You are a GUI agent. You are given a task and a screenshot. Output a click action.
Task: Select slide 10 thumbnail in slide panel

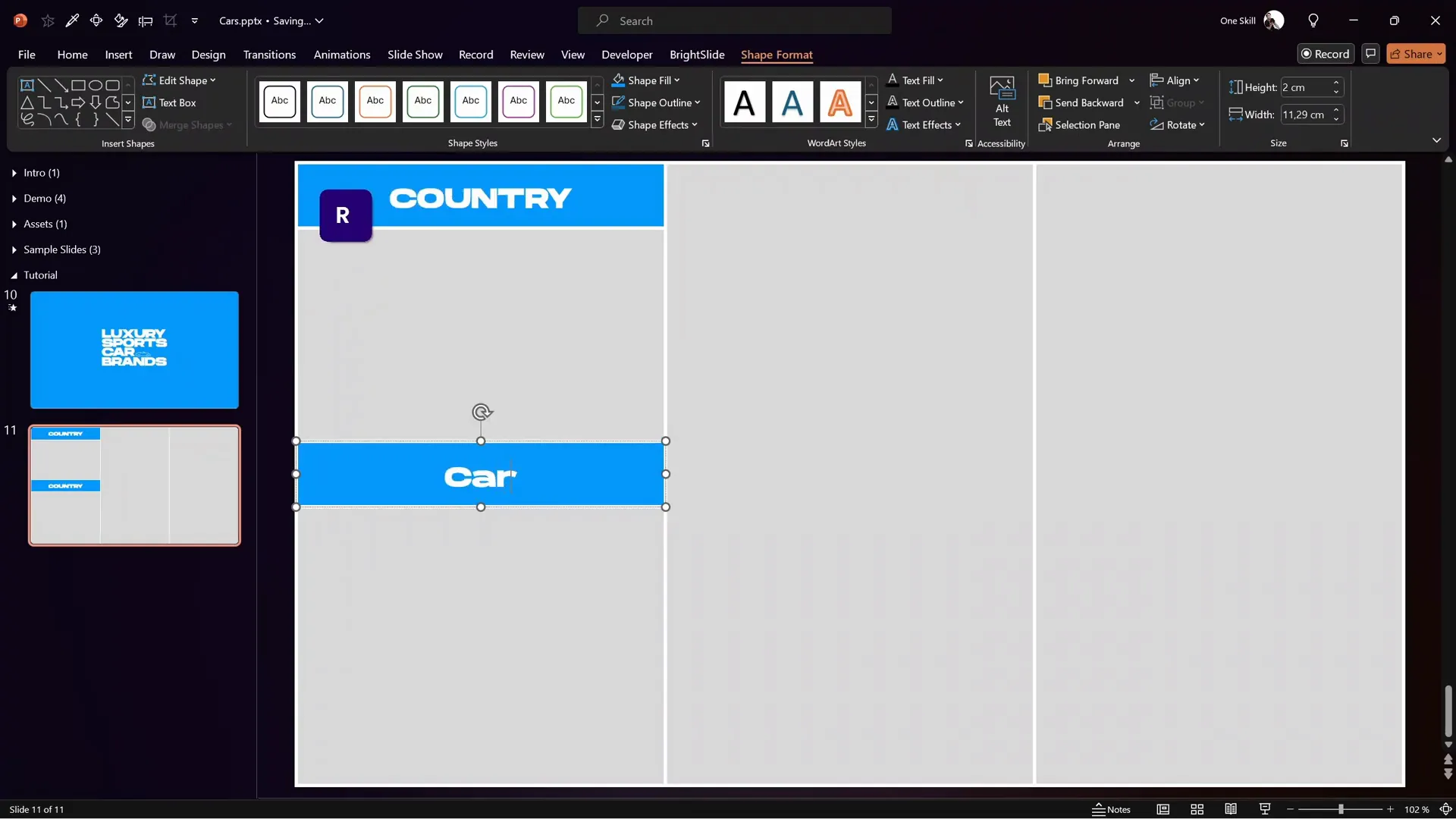134,350
